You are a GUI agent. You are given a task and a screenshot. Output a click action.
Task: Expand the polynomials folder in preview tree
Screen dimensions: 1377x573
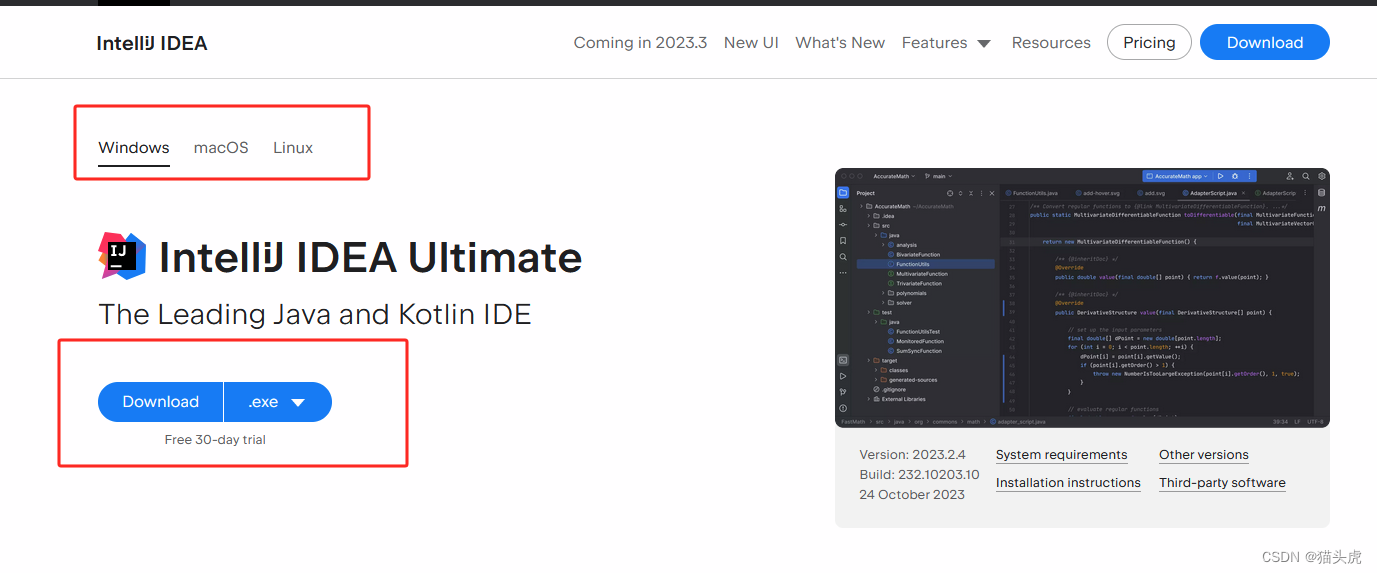pos(883,293)
